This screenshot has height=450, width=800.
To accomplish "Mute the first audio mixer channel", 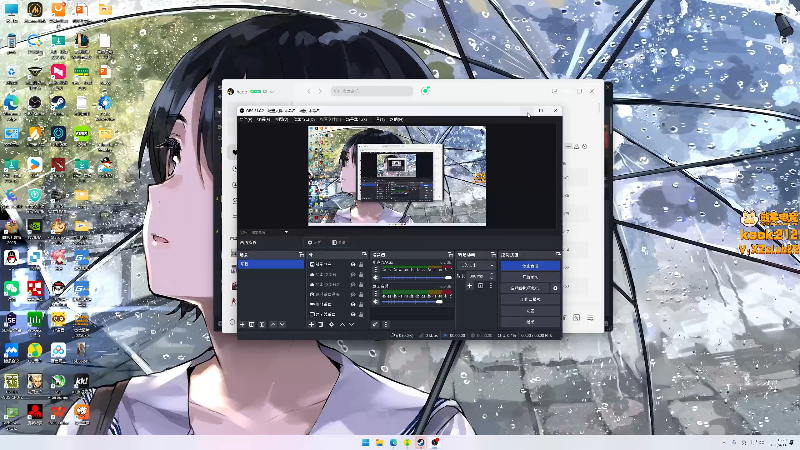I will coord(376,278).
